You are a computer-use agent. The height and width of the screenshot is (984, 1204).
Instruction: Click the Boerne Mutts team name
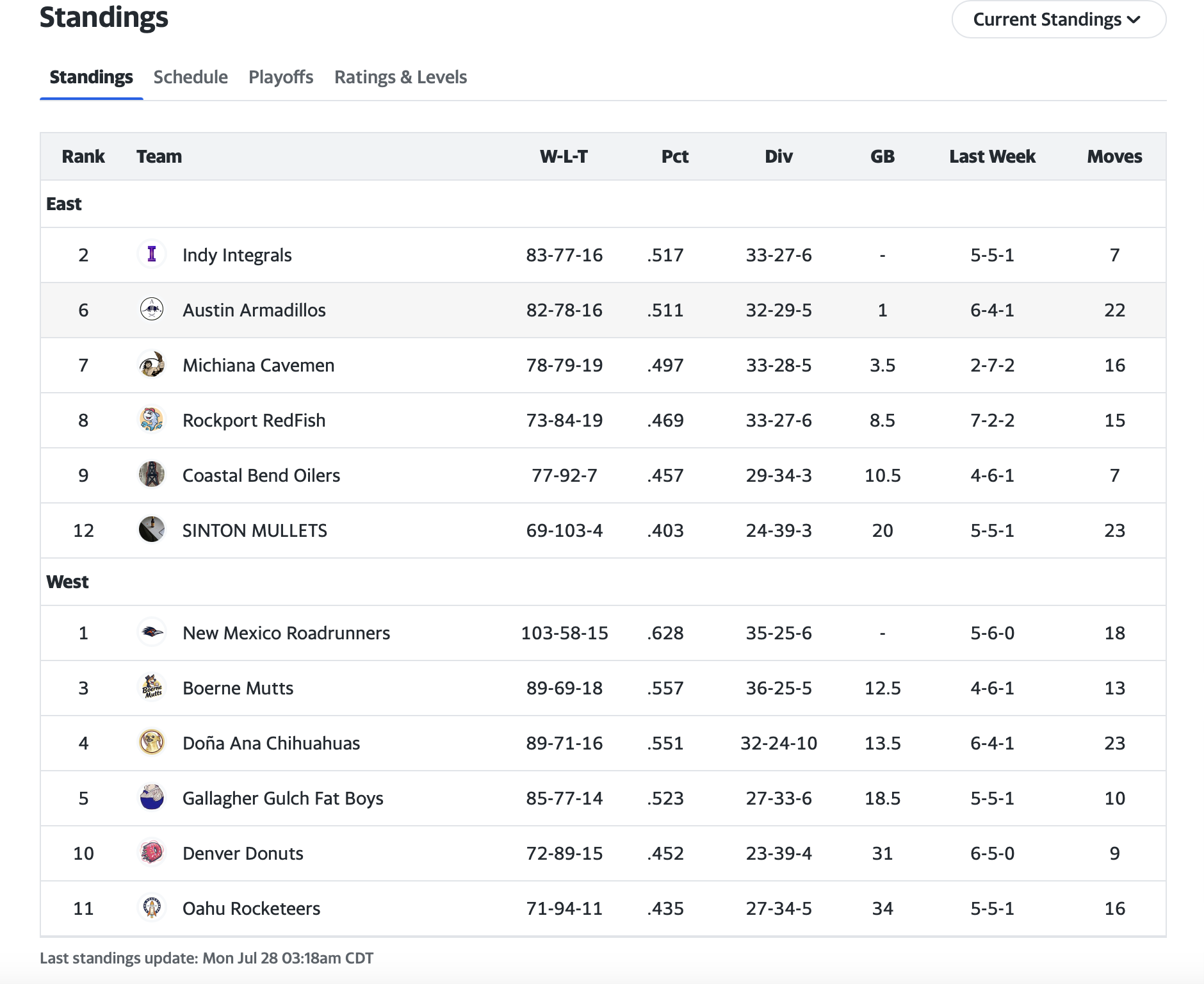238,688
